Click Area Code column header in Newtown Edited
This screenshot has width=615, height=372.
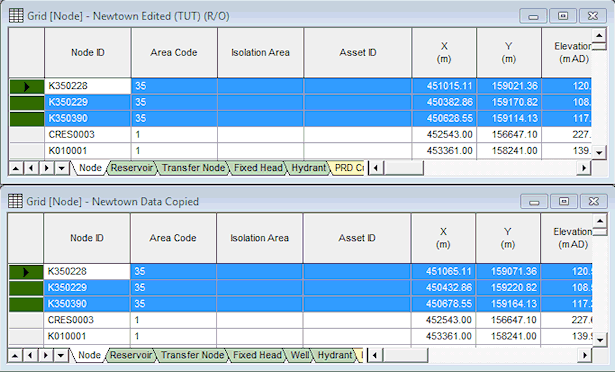(174, 53)
